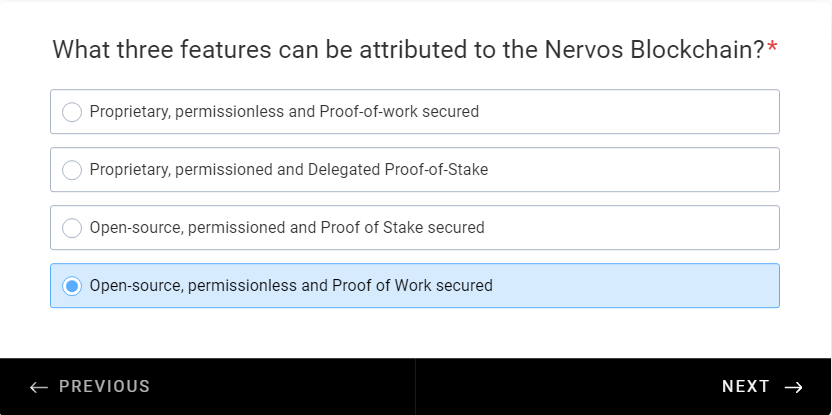Click the text 'Proprietary, permissionless and Proof-of-work secured'
Viewport: 832px width, 415px height.
coord(284,112)
